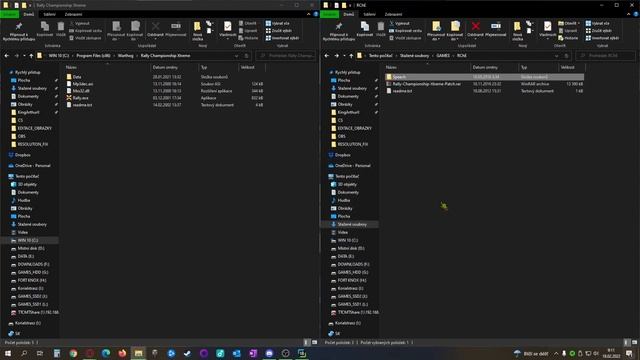Viewport: 640px width, 360px height.
Task: Pin to Rychlý přístup in RChE window
Action: click(x=338, y=31)
